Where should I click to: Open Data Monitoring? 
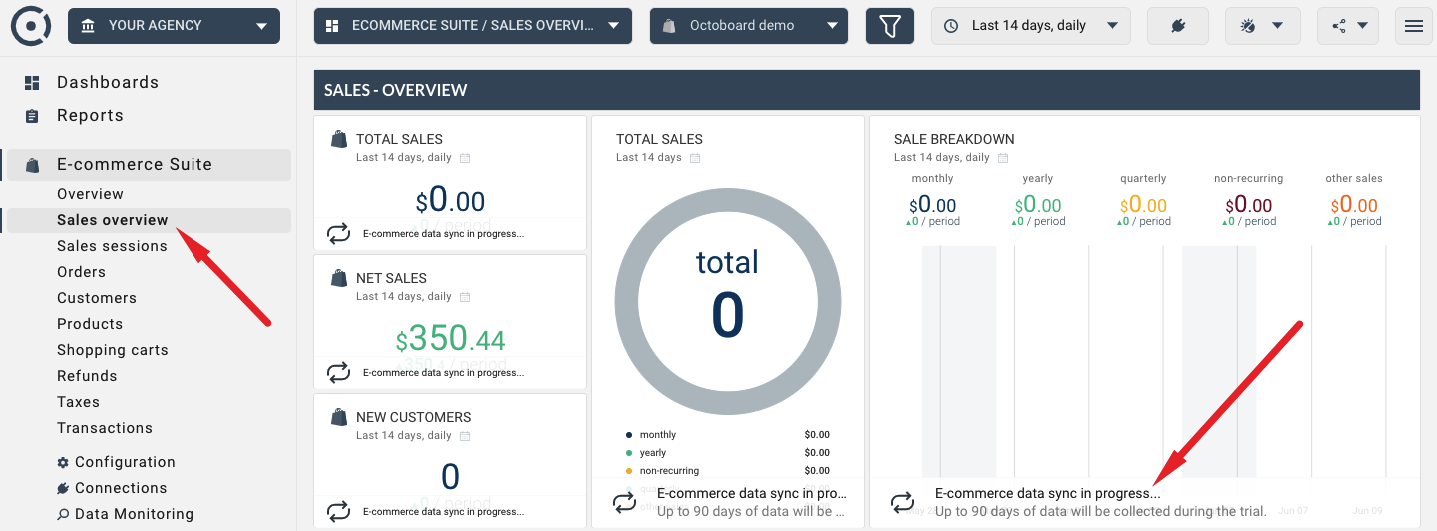coord(134,514)
